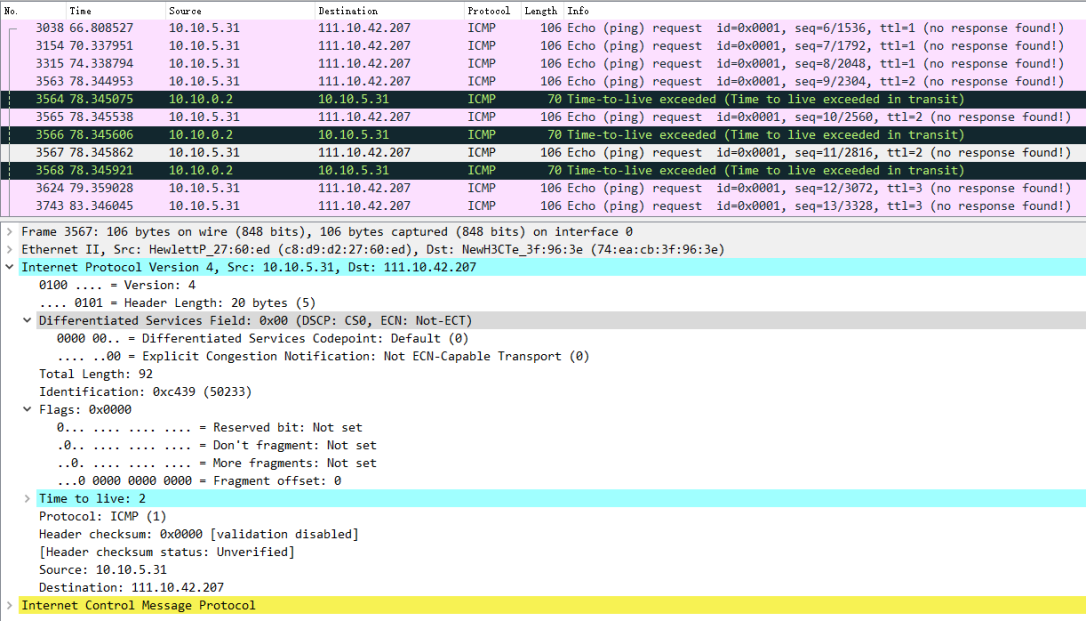This screenshot has width=1087, height=621.
Task: Select the Version: 4 field line
Action: (117, 285)
